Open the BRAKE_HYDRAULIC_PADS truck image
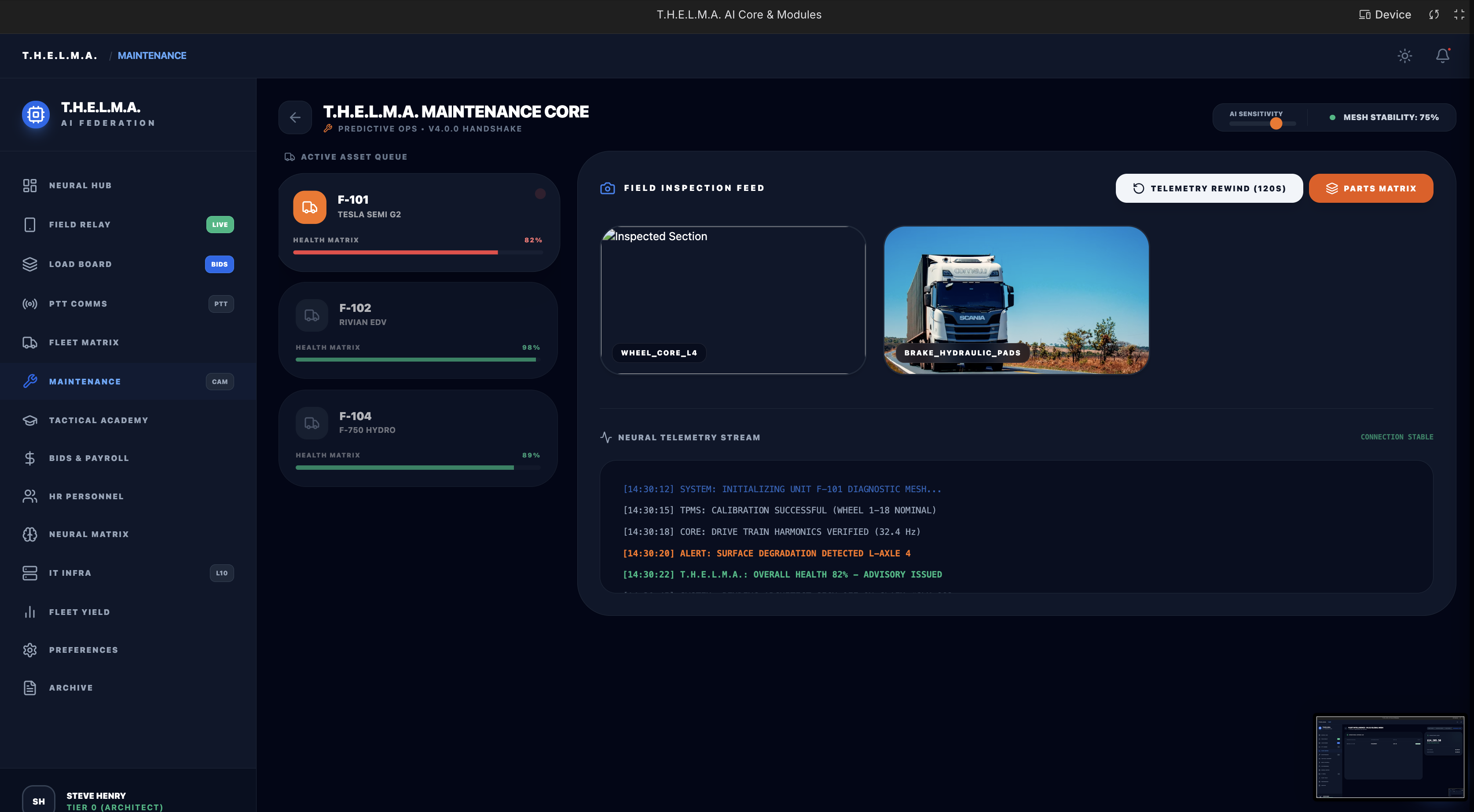This screenshot has width=1474, height=812. point(1016,300)
